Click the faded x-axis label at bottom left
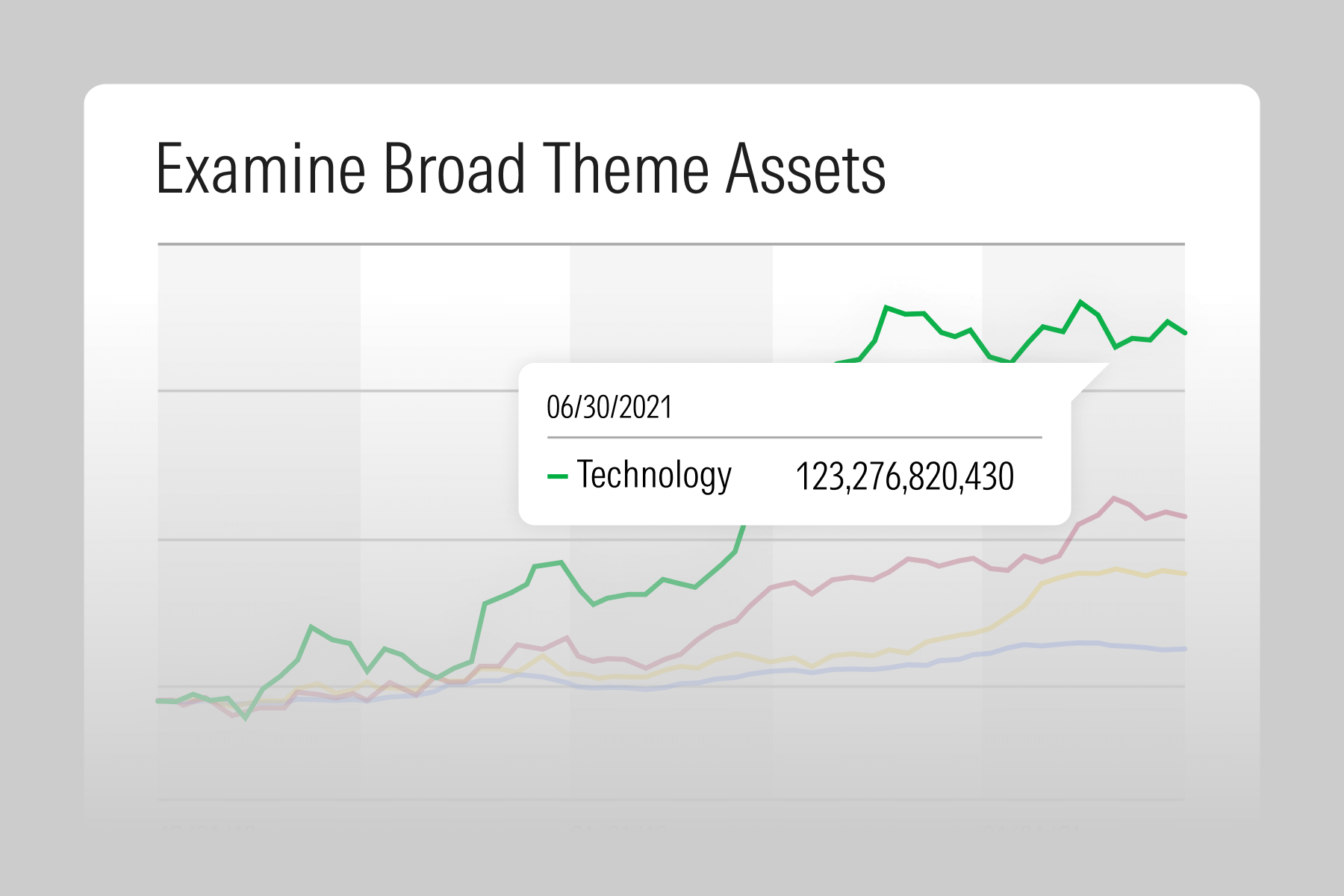Image resolution: width=1344 pixels, height=896 pixels. [x=208, y=829]
